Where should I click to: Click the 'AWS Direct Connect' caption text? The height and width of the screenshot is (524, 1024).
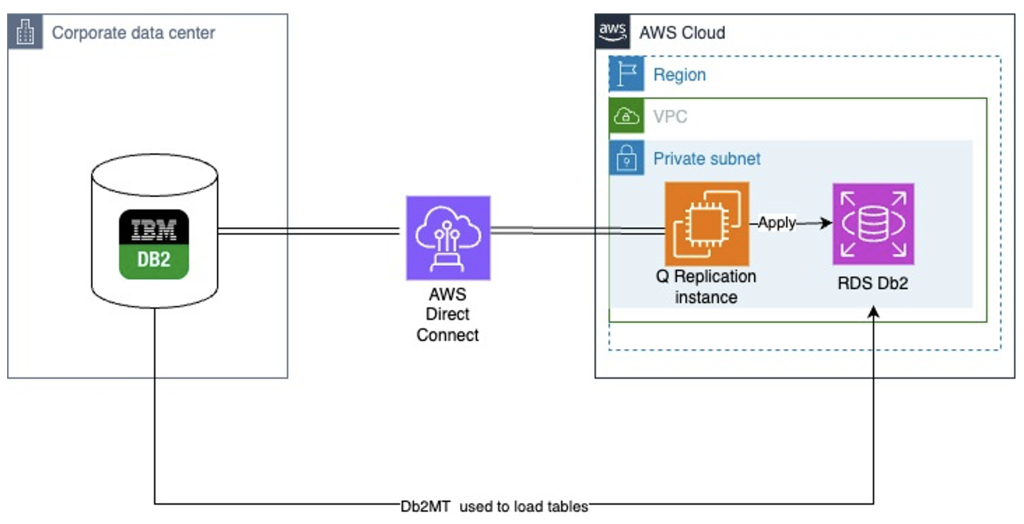pos(447,314)
